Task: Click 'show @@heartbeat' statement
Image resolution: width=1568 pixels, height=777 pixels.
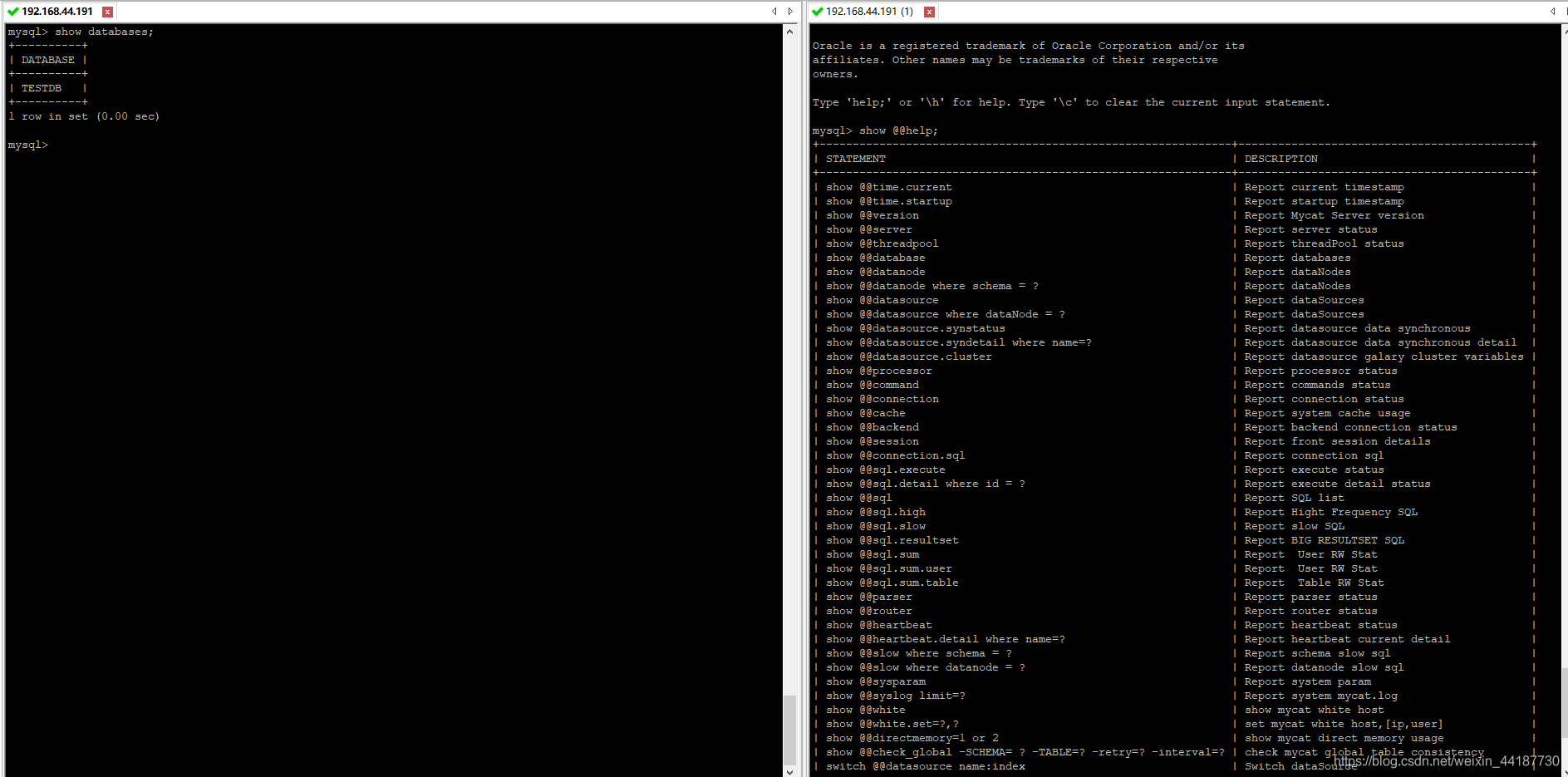Action: pyautogui.click(x=879, y=625)
